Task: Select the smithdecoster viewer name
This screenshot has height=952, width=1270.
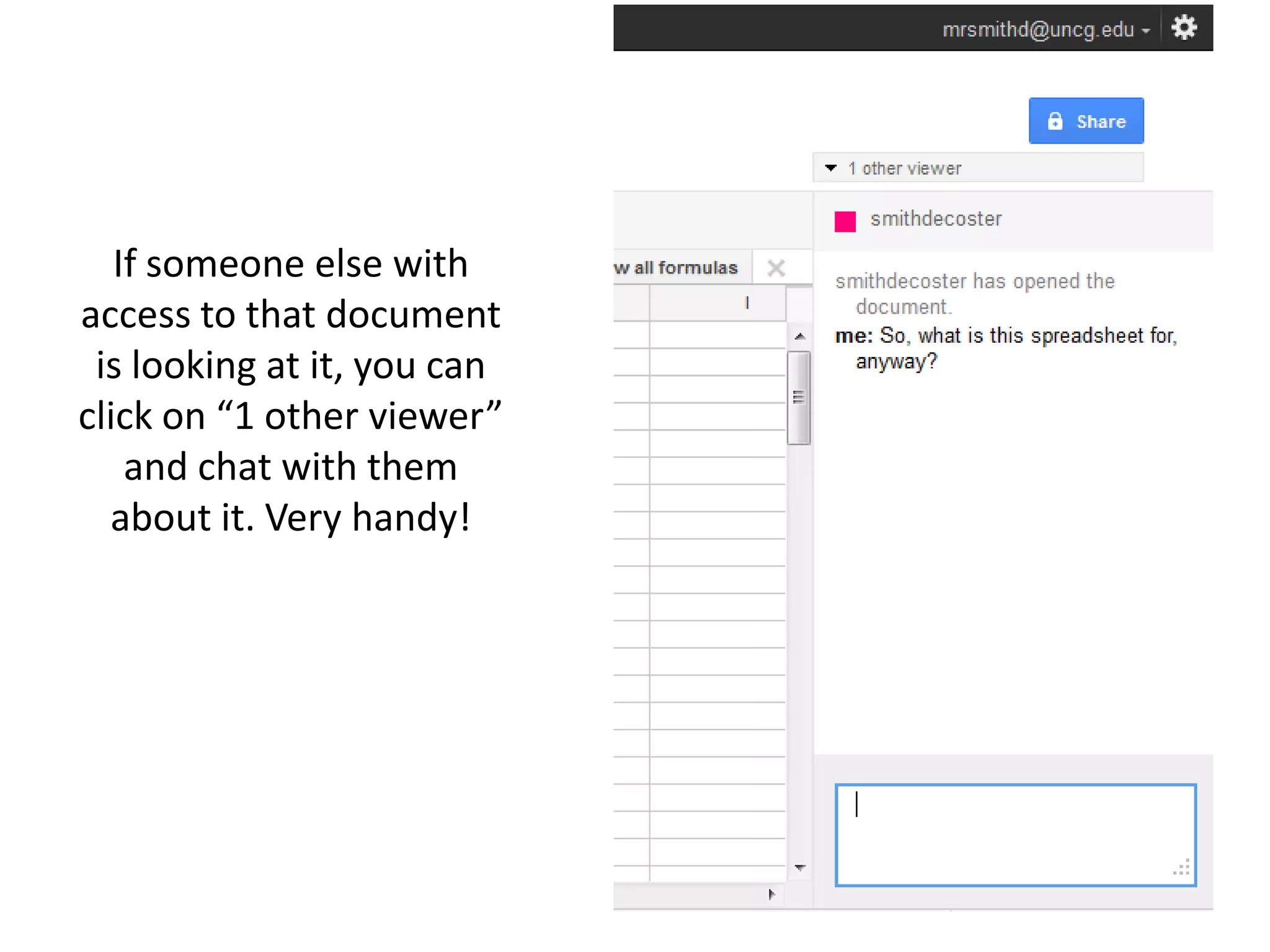Action: coord(936,219)
